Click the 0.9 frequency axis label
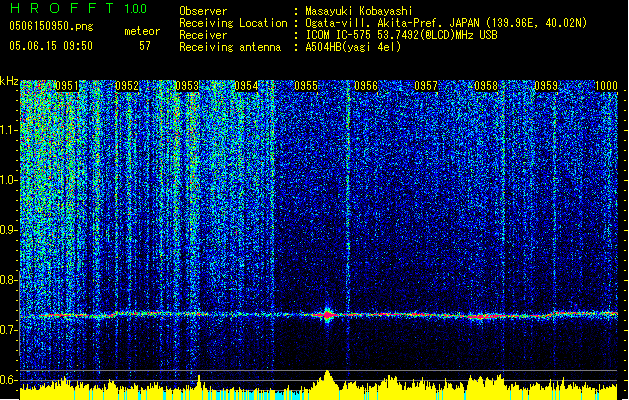Screen dimensions: 629x400 (9, 230)
